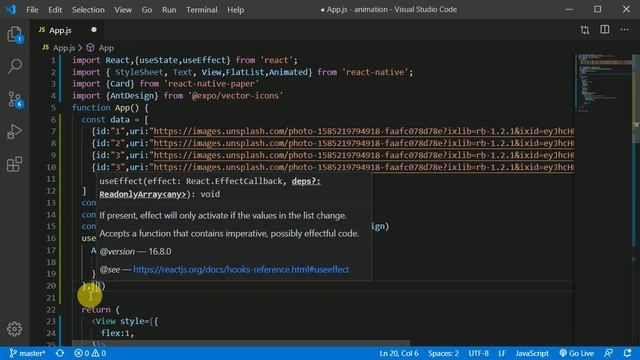
Task: Click the unsplash URL on line 7
Action: [x=364, y=131]
